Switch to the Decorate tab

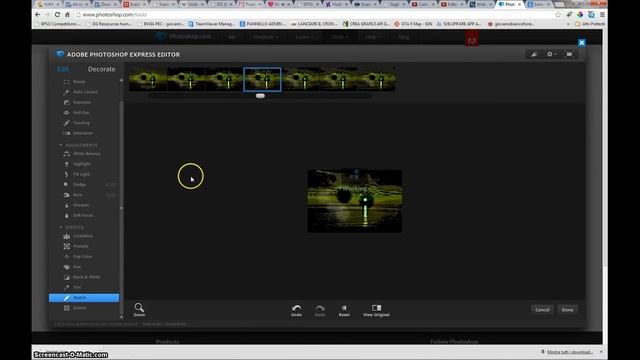pos(101,69)
